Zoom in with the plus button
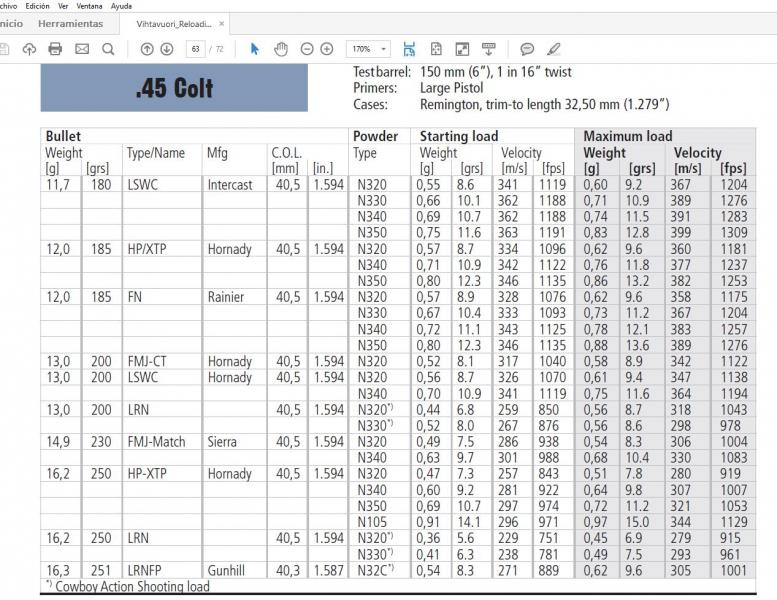Screen dimensions: 777x600 (326, 49)
